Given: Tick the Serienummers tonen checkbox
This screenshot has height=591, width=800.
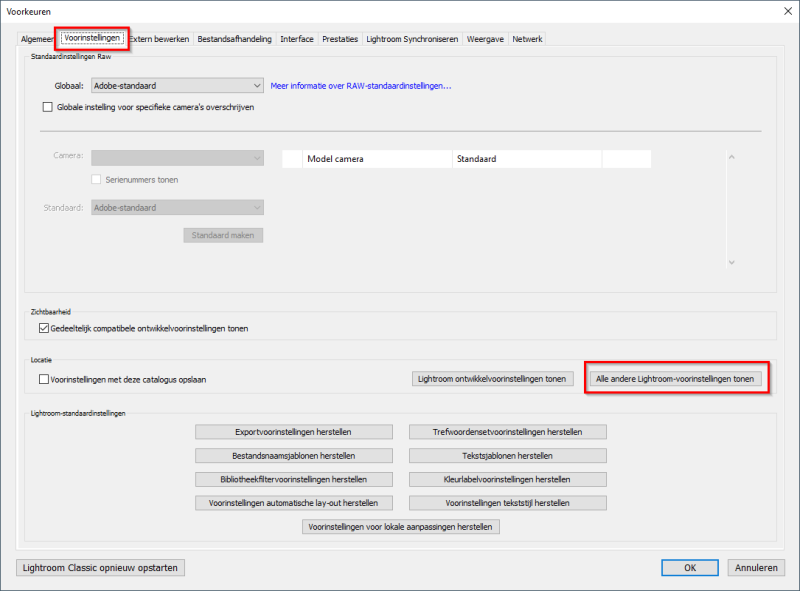Looking at the screenshot, I should [96, 180].
